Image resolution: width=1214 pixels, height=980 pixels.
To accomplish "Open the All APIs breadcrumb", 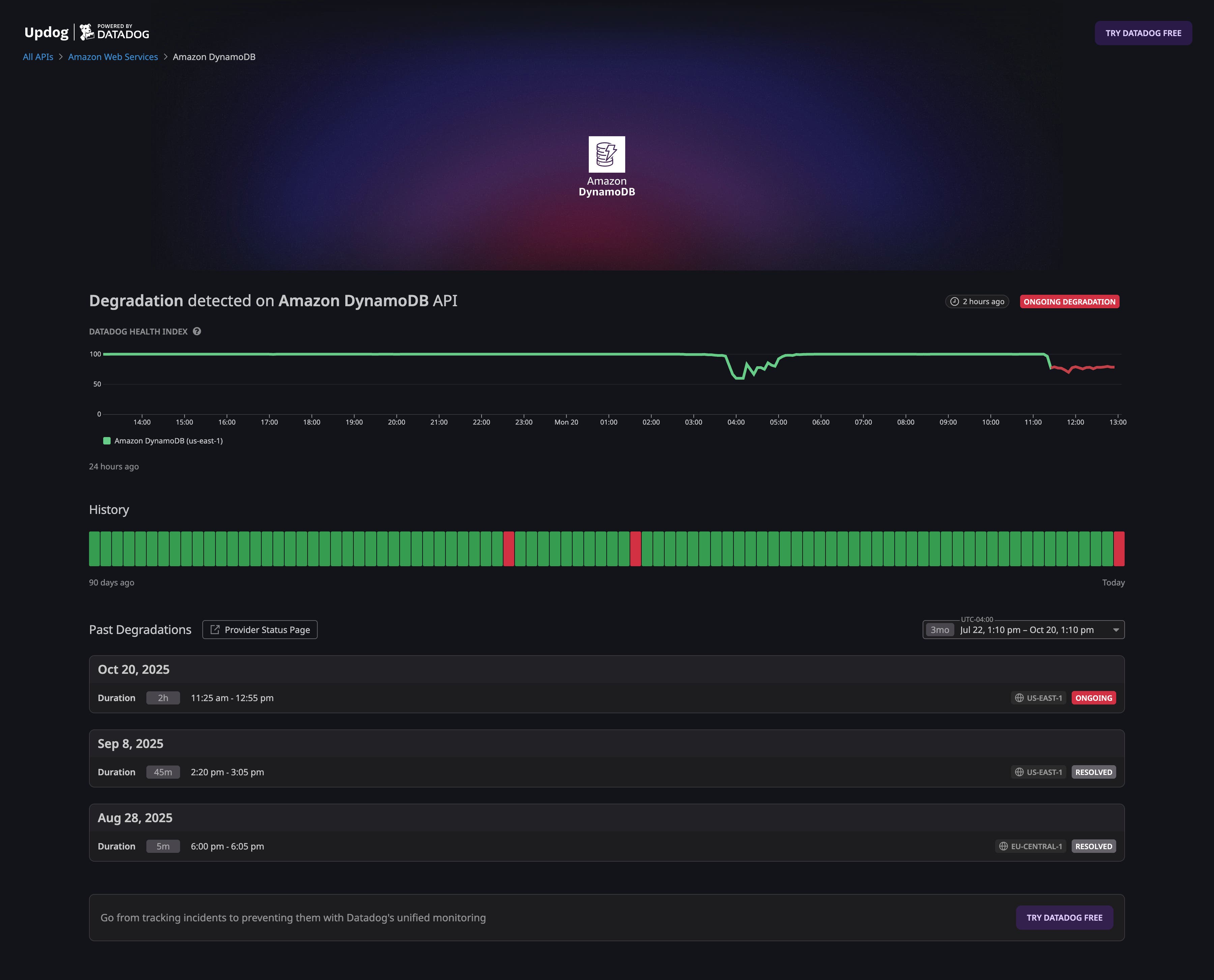I will point(37,56).
